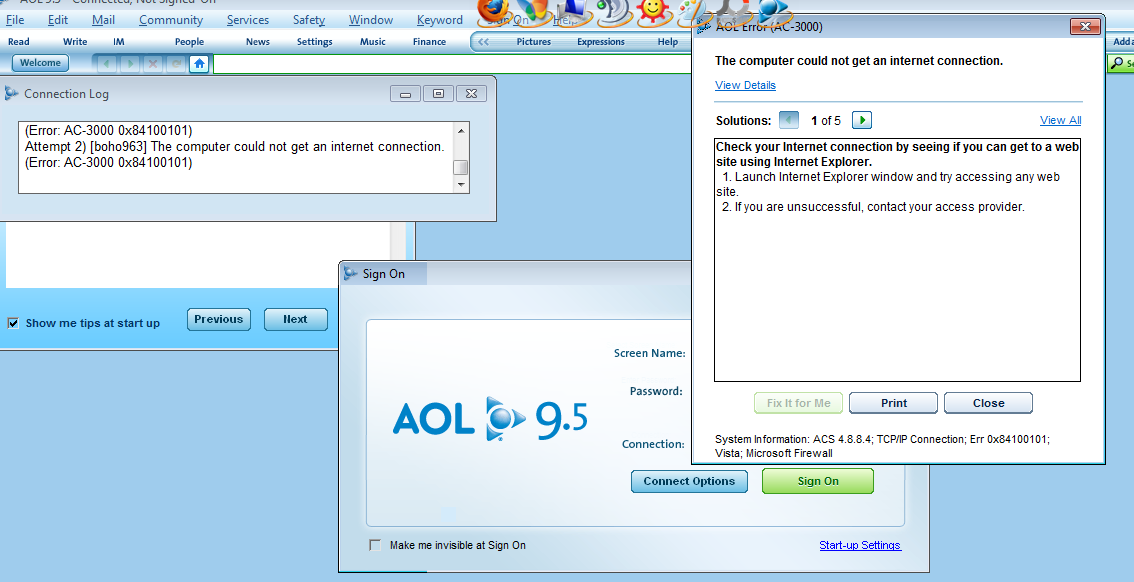Click the Close button in error dialog

(988, 403)
